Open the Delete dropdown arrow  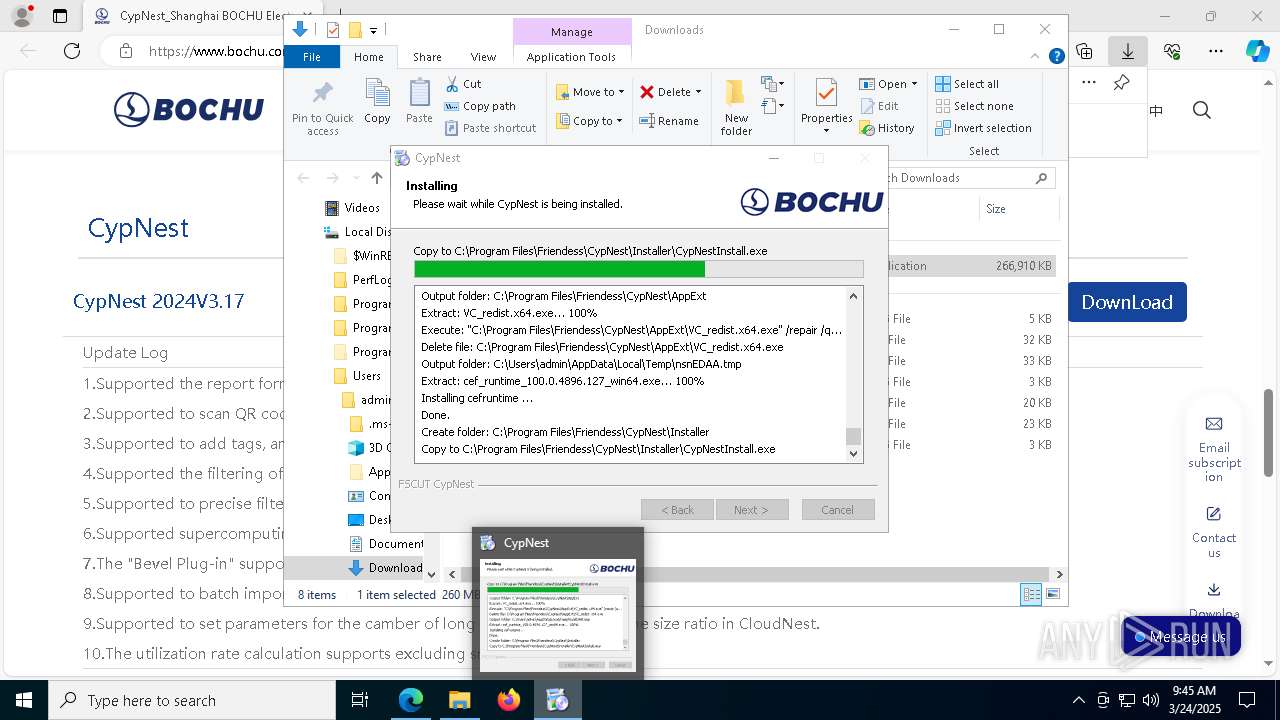coord(698,92)
